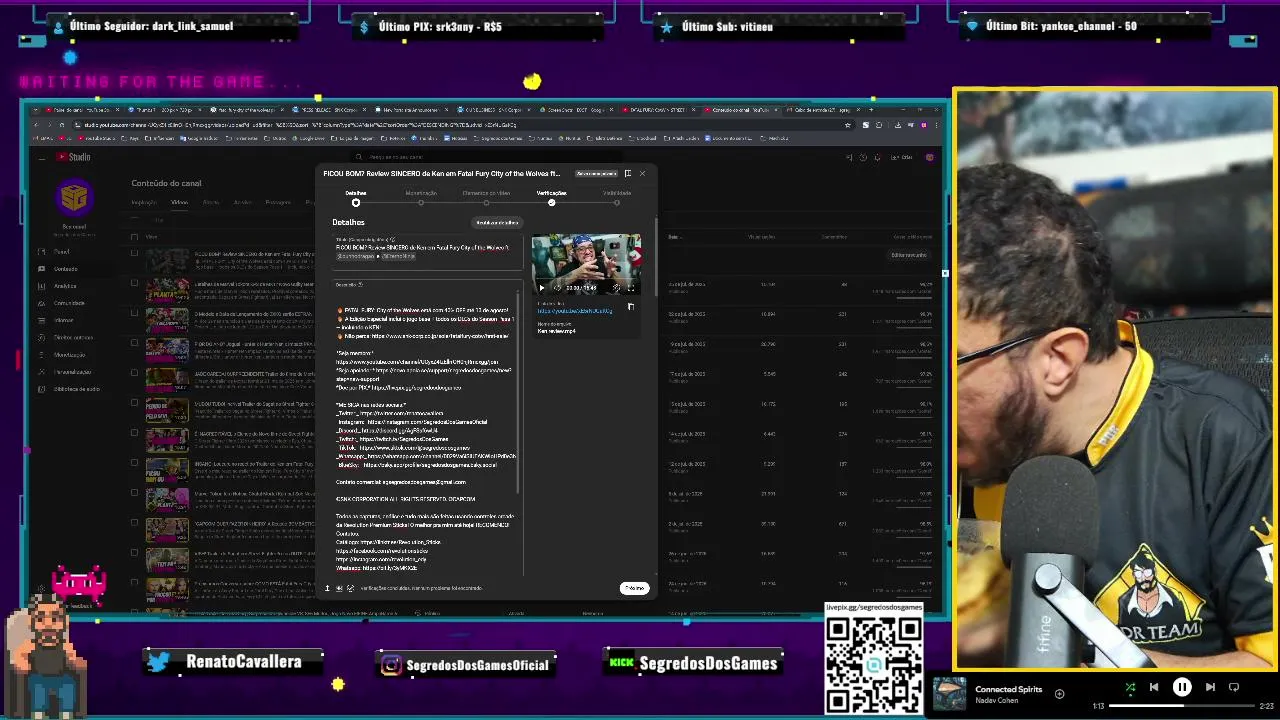The image size is (1280, 720).
Task: Open Painel in the Studio sidebar
Action: click(x=62, y=252)
